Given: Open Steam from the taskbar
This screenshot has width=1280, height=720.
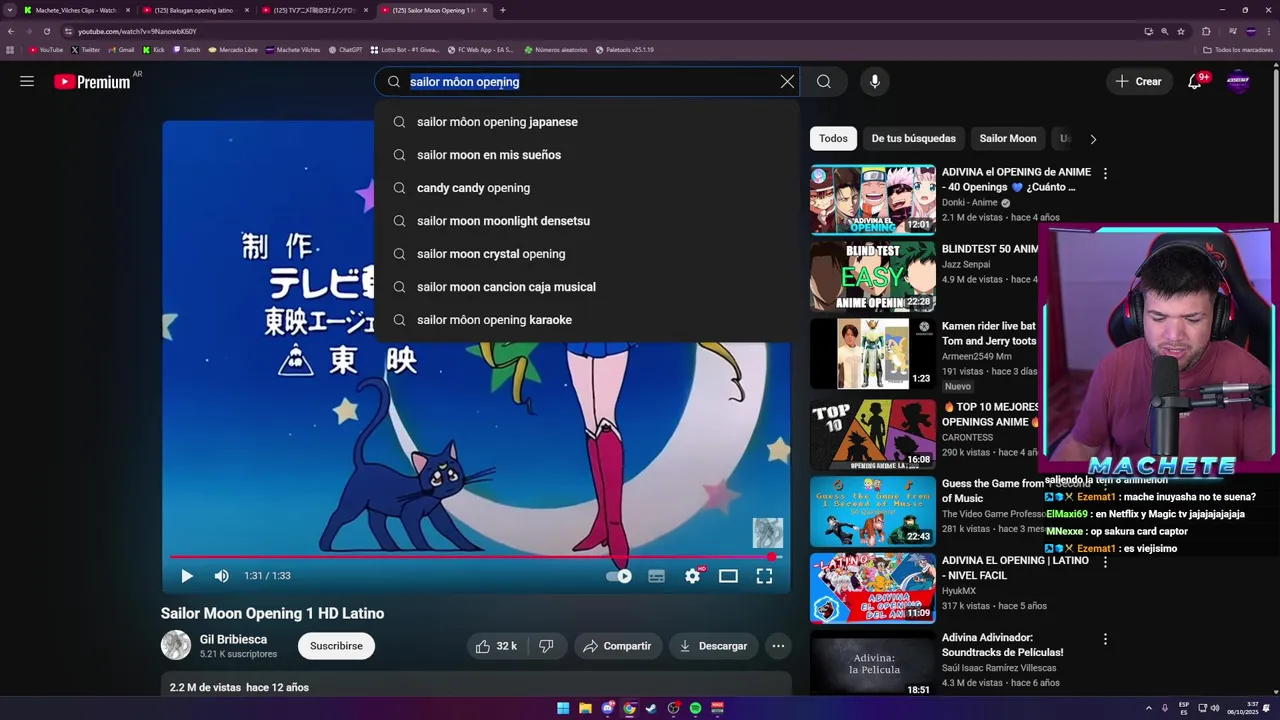Looking at the screenshot, I should click(651, 708).
